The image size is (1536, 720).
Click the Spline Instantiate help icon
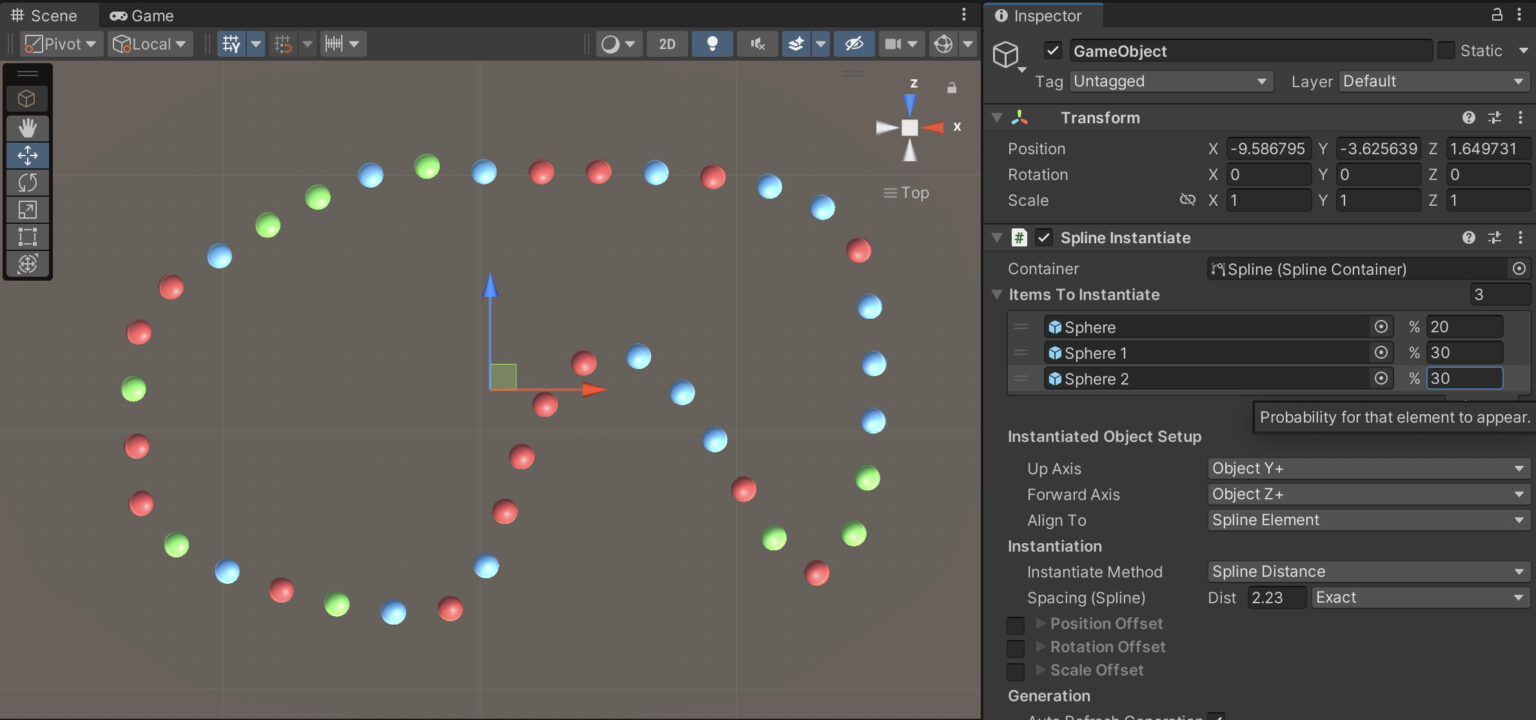point(1468,237)
